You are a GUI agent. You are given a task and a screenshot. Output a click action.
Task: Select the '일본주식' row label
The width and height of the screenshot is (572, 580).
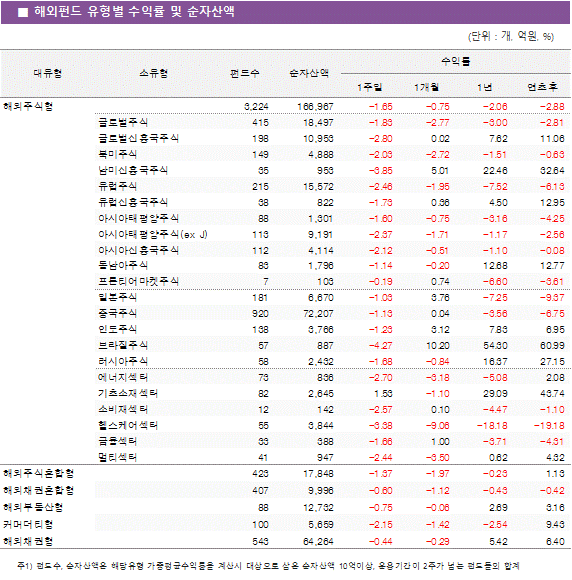(117, 297)
